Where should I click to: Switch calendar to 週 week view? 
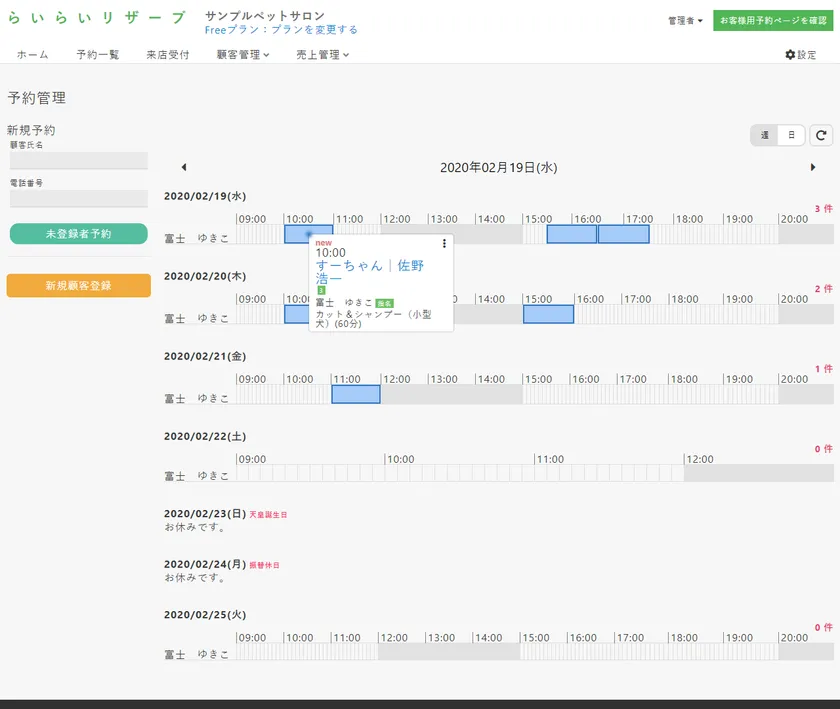pos(765,135)
